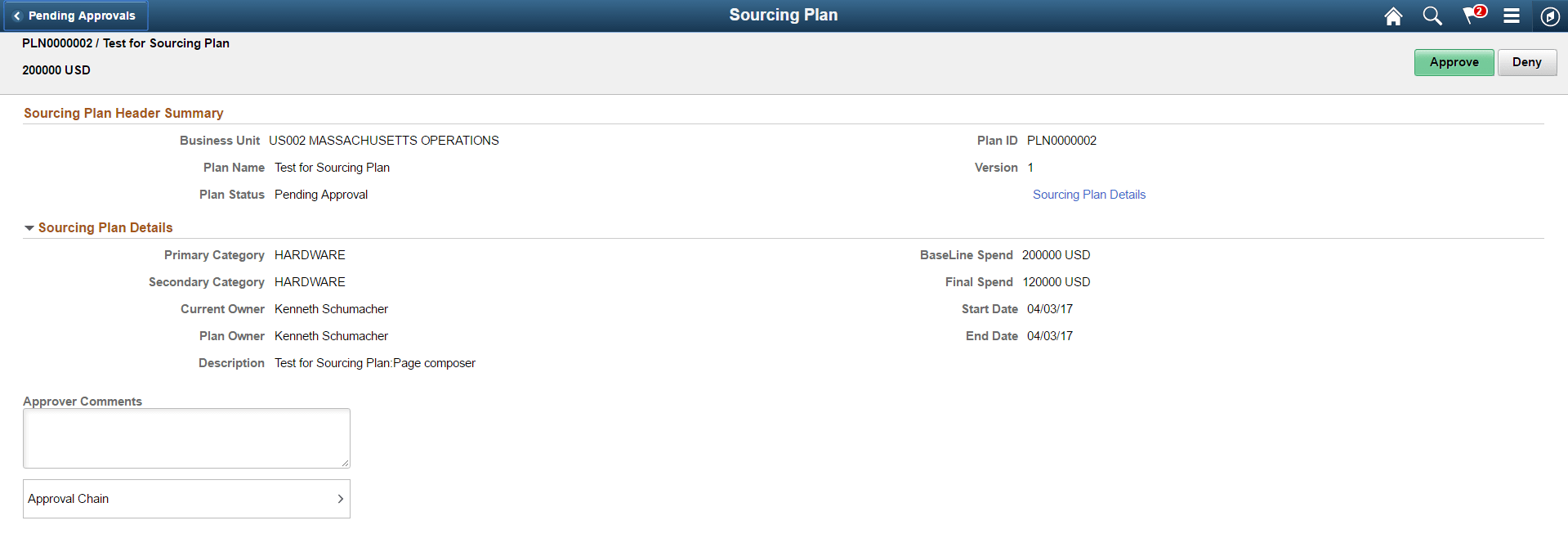Collapse the Sourcing Plan Details section

[29, 227]
